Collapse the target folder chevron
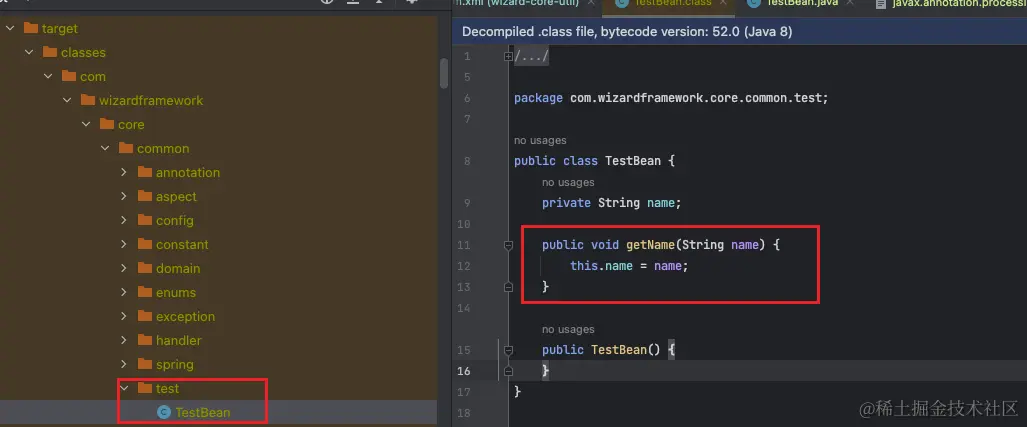Image resolution: width=1027 pixels, height=427 pixels. tap(10, 28)
